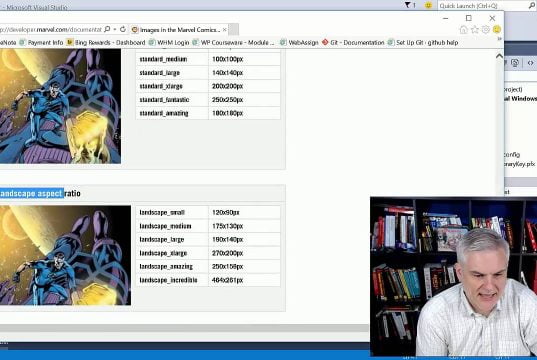
Task: Open the Set Up Git - github help bookmark
Action: [x=423, y=42]
